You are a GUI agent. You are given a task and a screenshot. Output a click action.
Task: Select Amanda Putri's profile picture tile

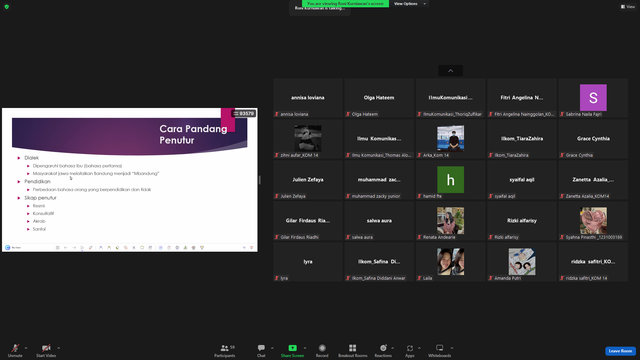[522, 262]
